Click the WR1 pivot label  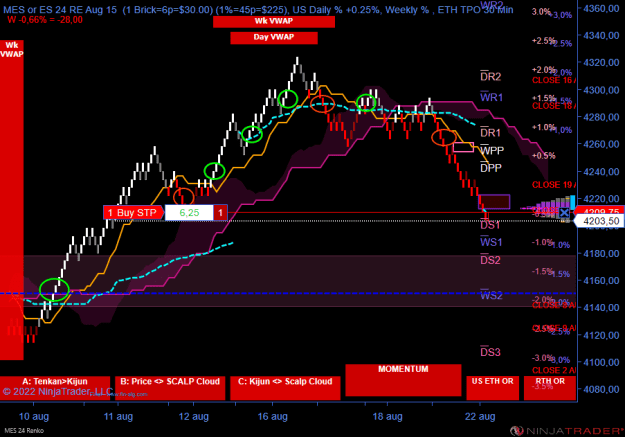pos(491,97)
